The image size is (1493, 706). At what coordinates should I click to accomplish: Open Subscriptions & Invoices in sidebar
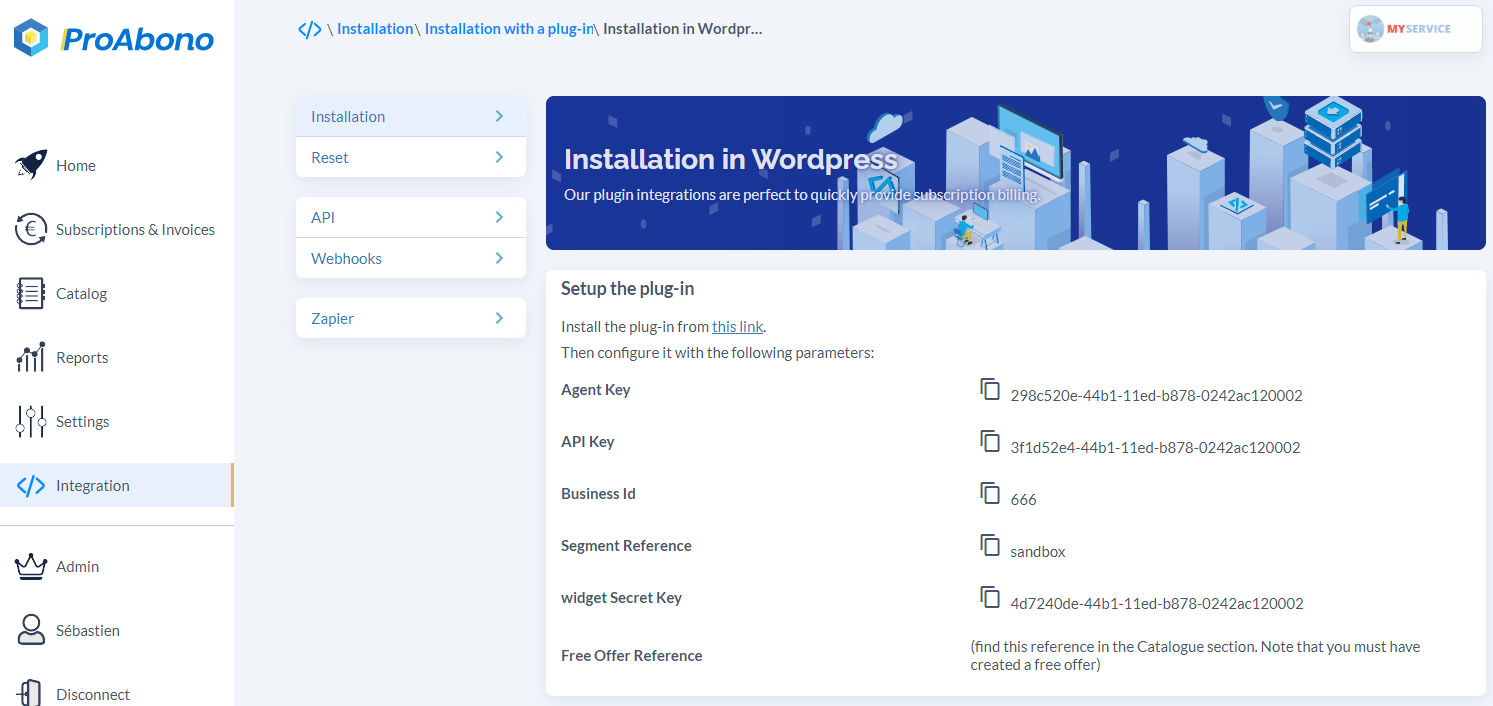pos(117,229)
